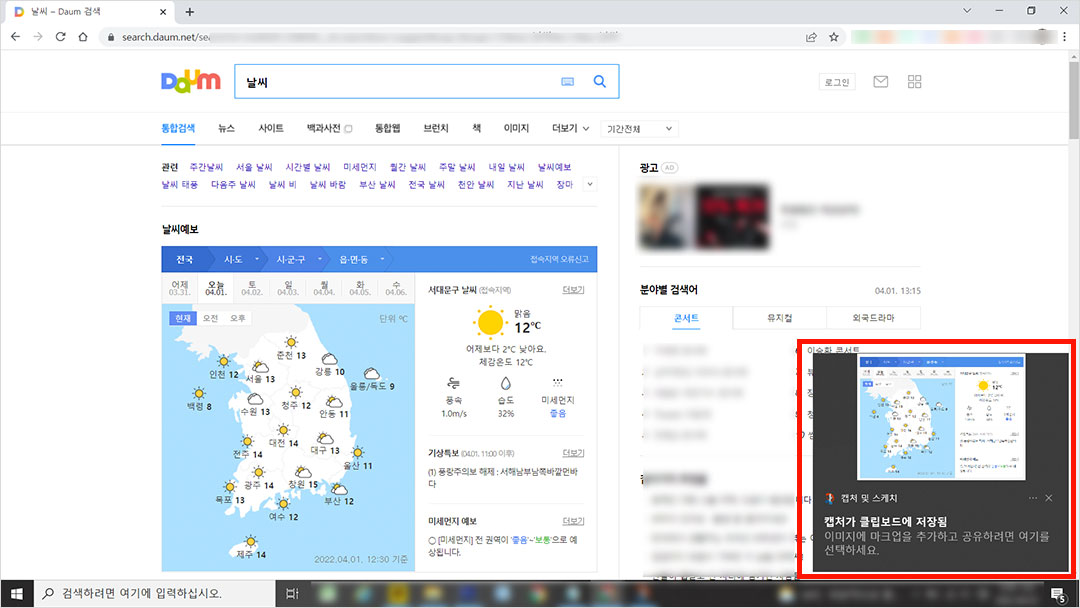This screenshot has width=1080, height=608.
Task: Select 토 04.02 date
Action: [251, 288]
